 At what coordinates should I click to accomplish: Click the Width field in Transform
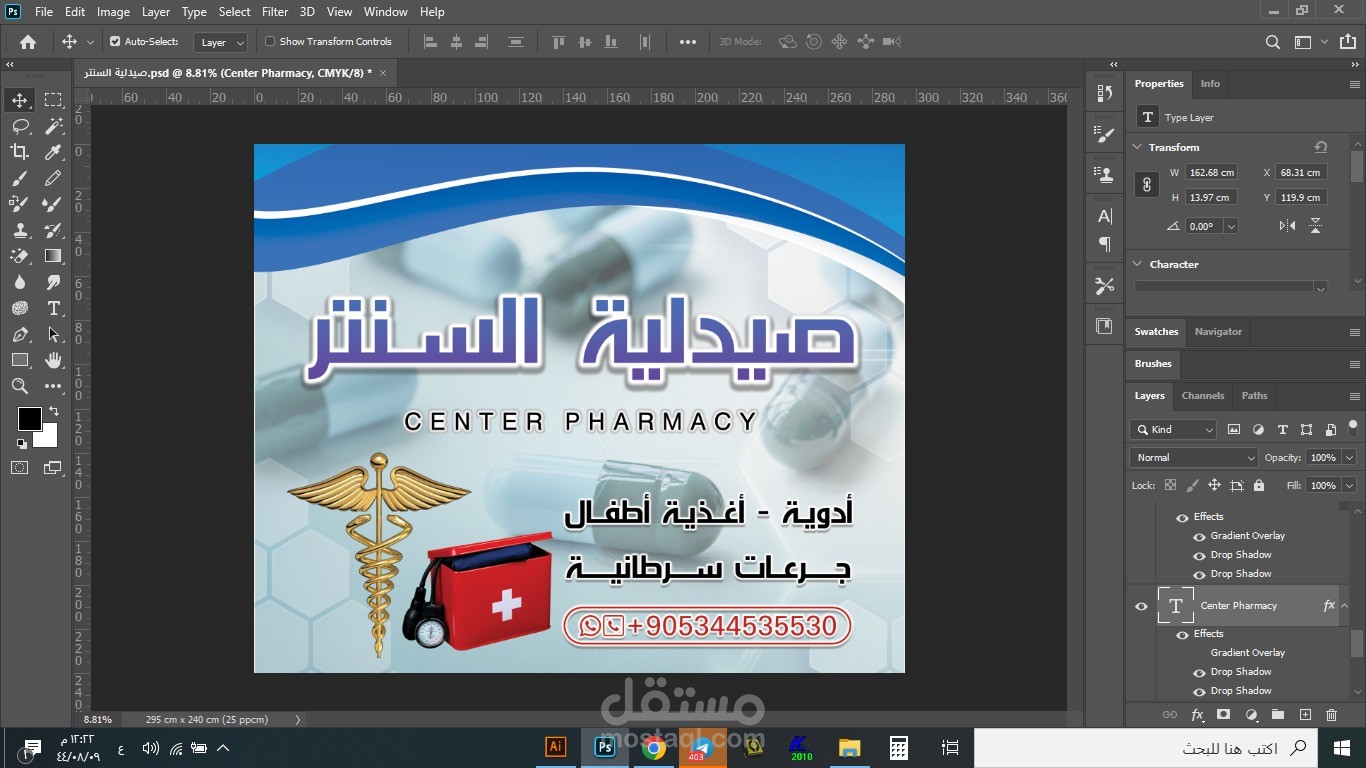click(x=1211, y=173)
